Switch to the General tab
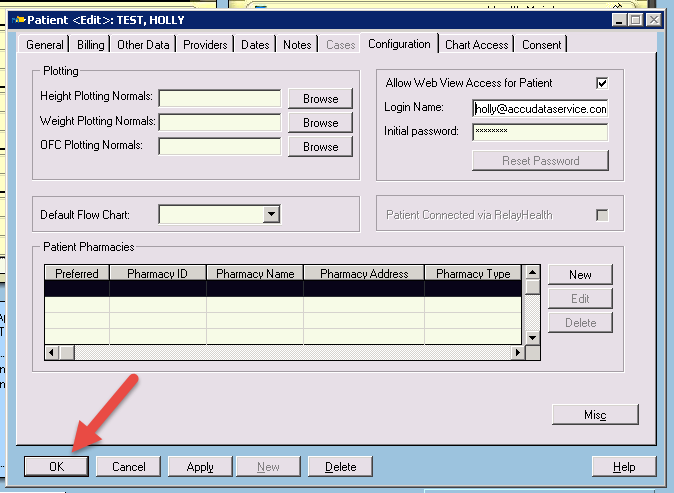Screen dimensions: 674x493 [x=45, y=44]
